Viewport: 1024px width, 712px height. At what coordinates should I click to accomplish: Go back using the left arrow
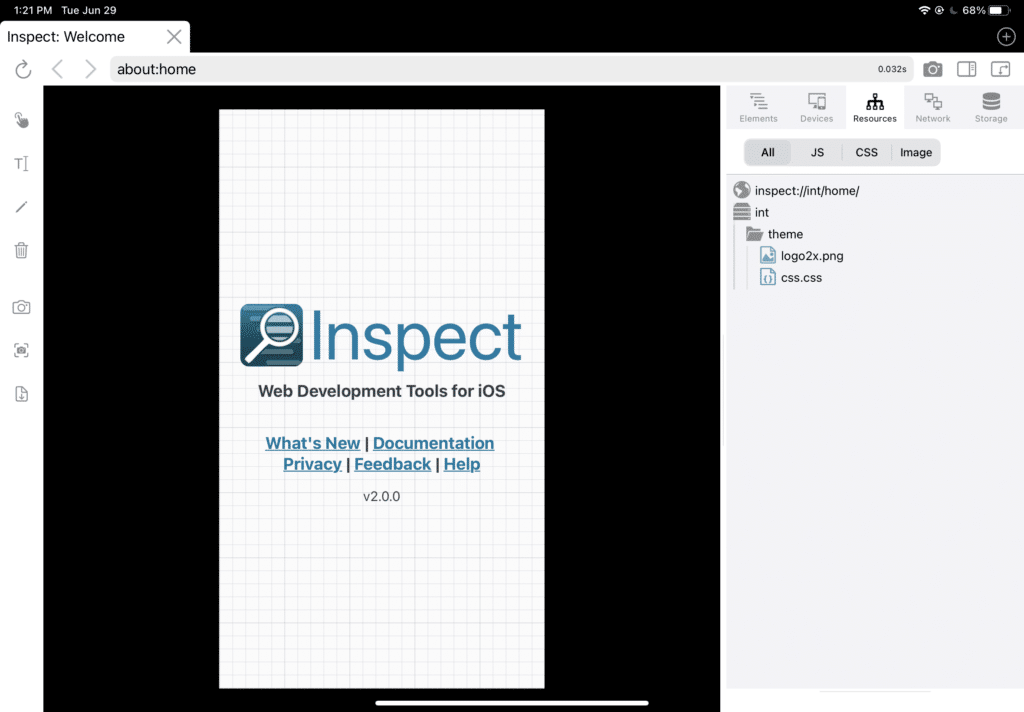(x=57, y=69)
